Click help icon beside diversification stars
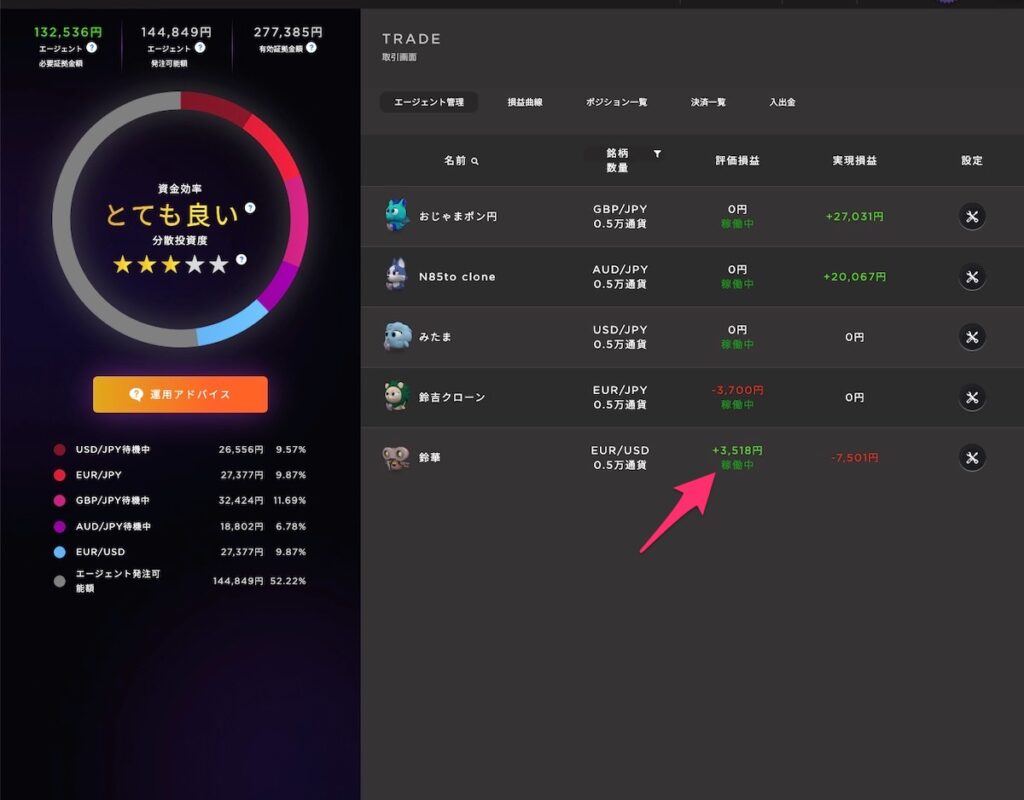This screenshot has height=800, width=1024. [x=241, y=259]
